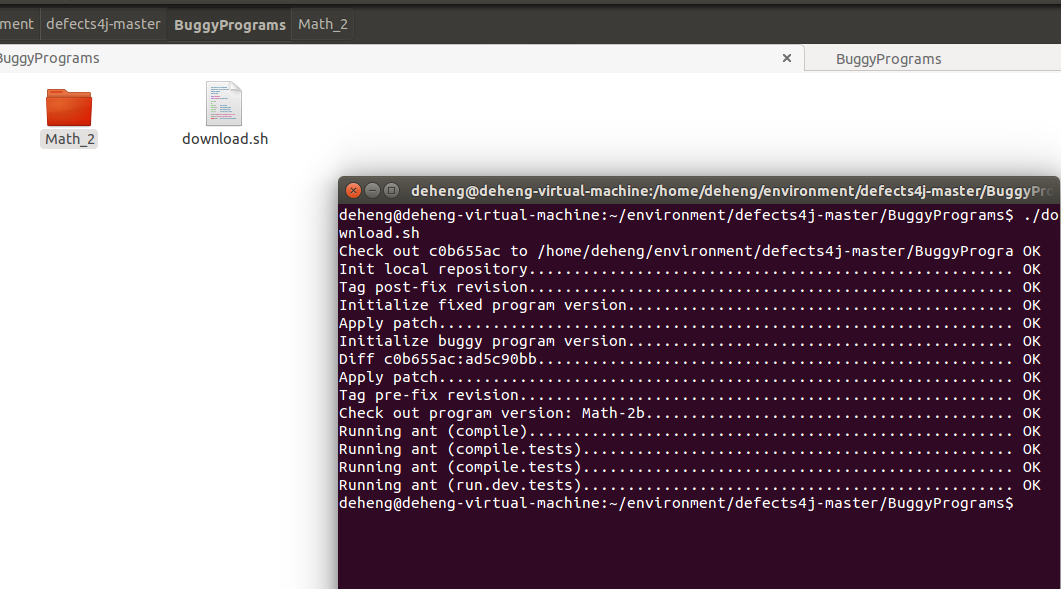This screenshot has height=589, width=1061.
Task: Click the shell script document icon
Action: tap(224, 103)
